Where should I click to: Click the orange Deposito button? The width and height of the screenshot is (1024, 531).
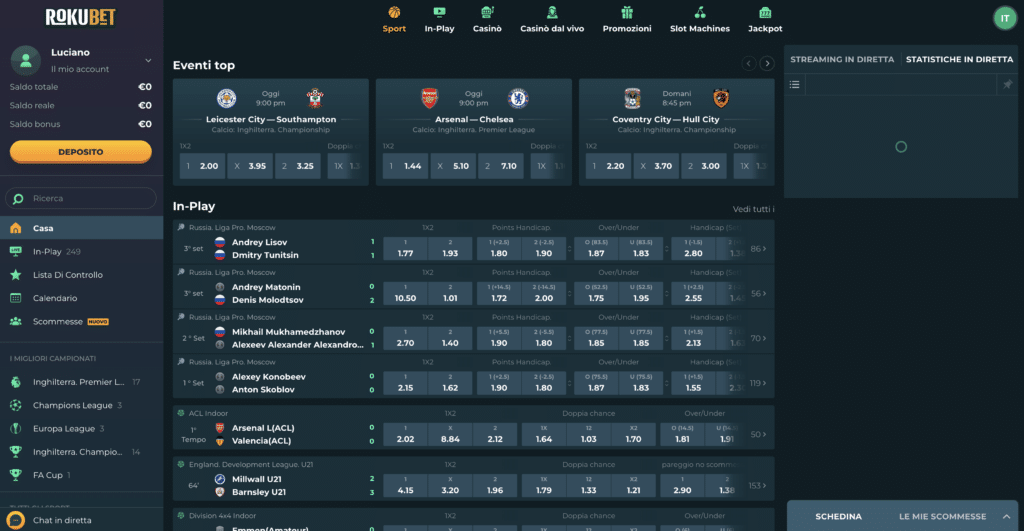pyautogui.click(x=81, y=151)
